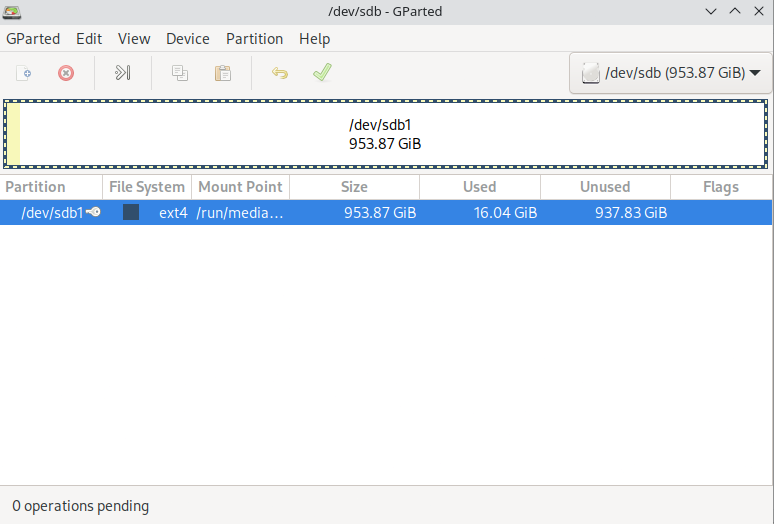
Task: Click the GParted app icon in title bar
Action: pos(12,12)
